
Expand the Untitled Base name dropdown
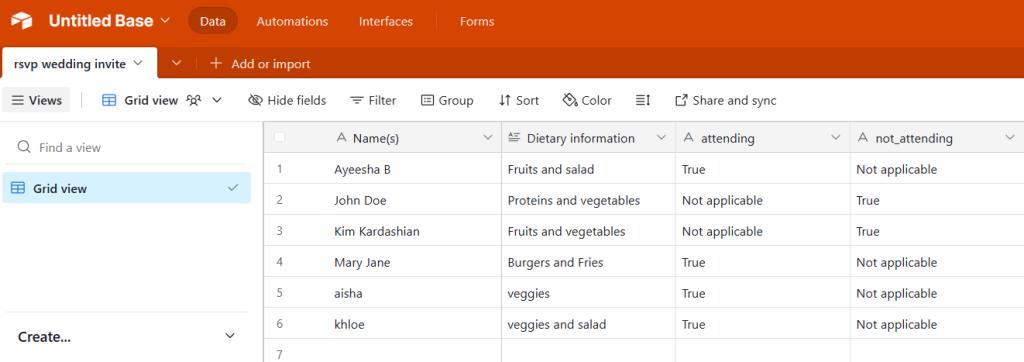point(165,20)
